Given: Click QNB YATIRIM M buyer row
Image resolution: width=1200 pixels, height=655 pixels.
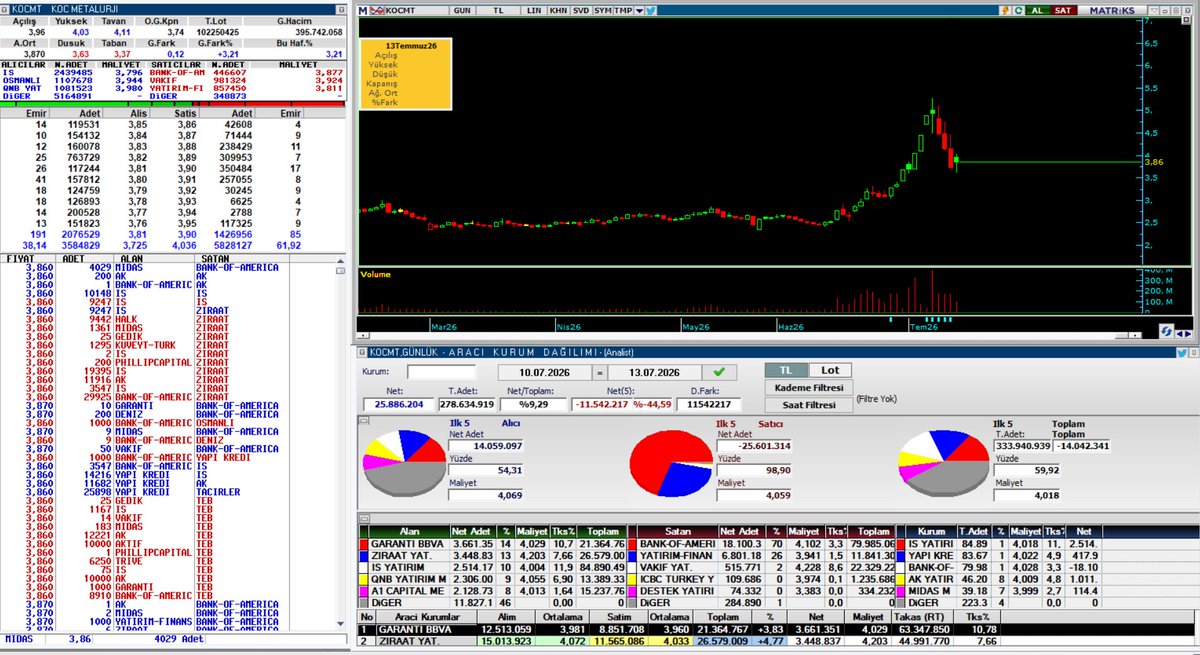Looking at the screenshot, I should click(x=494, y=580).
